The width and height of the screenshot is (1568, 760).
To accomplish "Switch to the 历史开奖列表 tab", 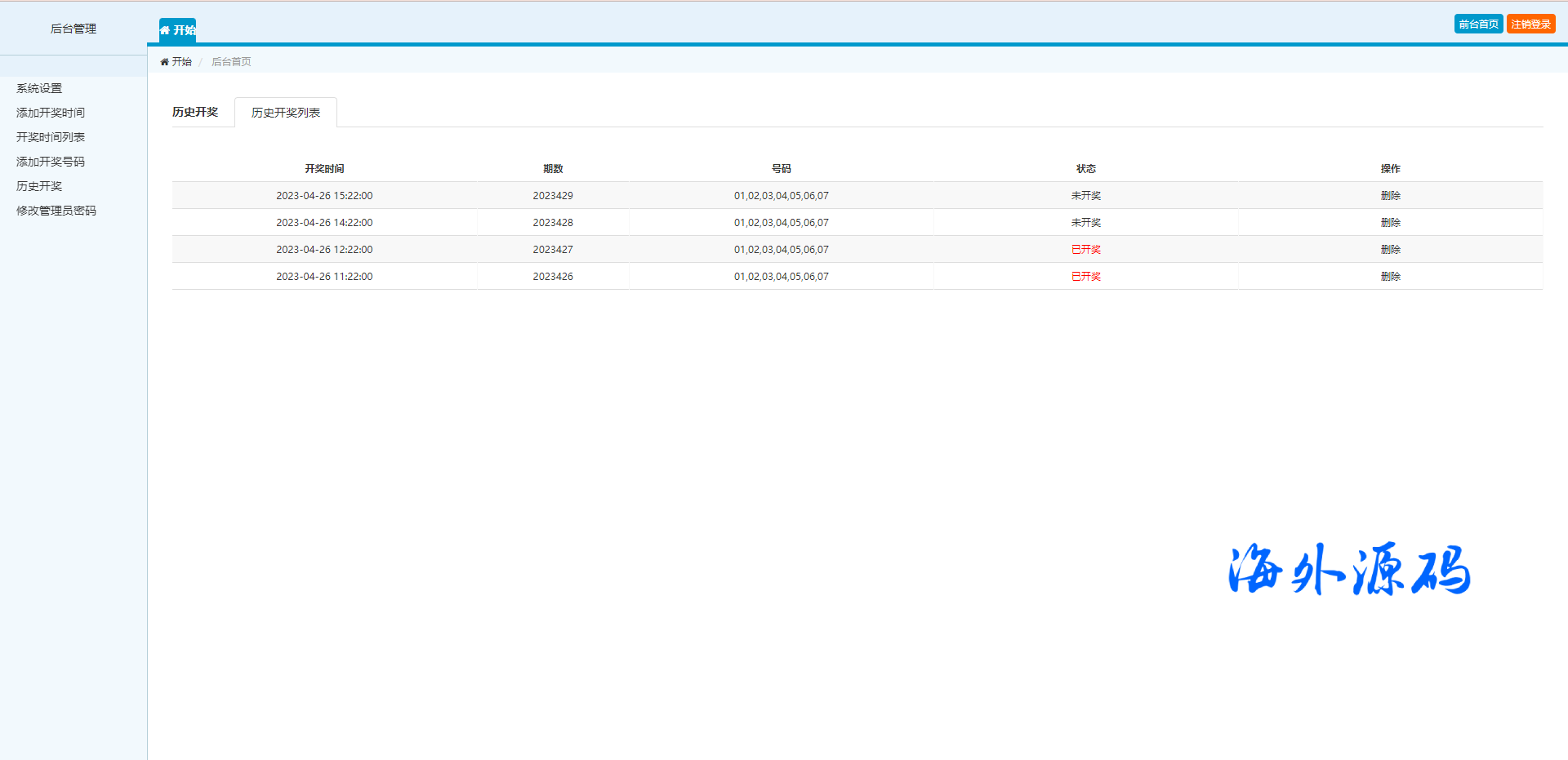I will (285, 113).
